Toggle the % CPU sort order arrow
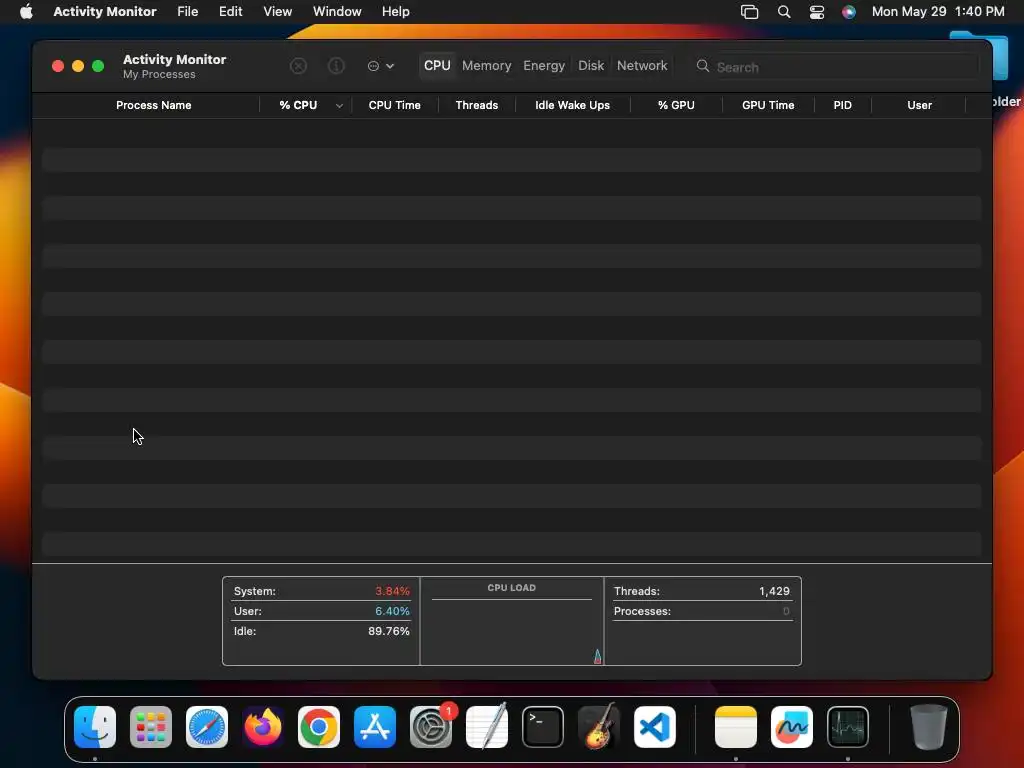Image resolution: width=1024 pixels, height=768 pixels. pyautogui.click(x=340, y=105)
